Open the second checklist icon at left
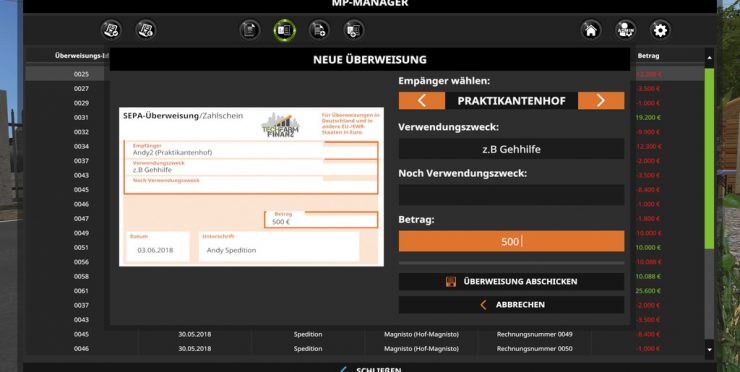The image size is (740, 372). click(146, 30)
